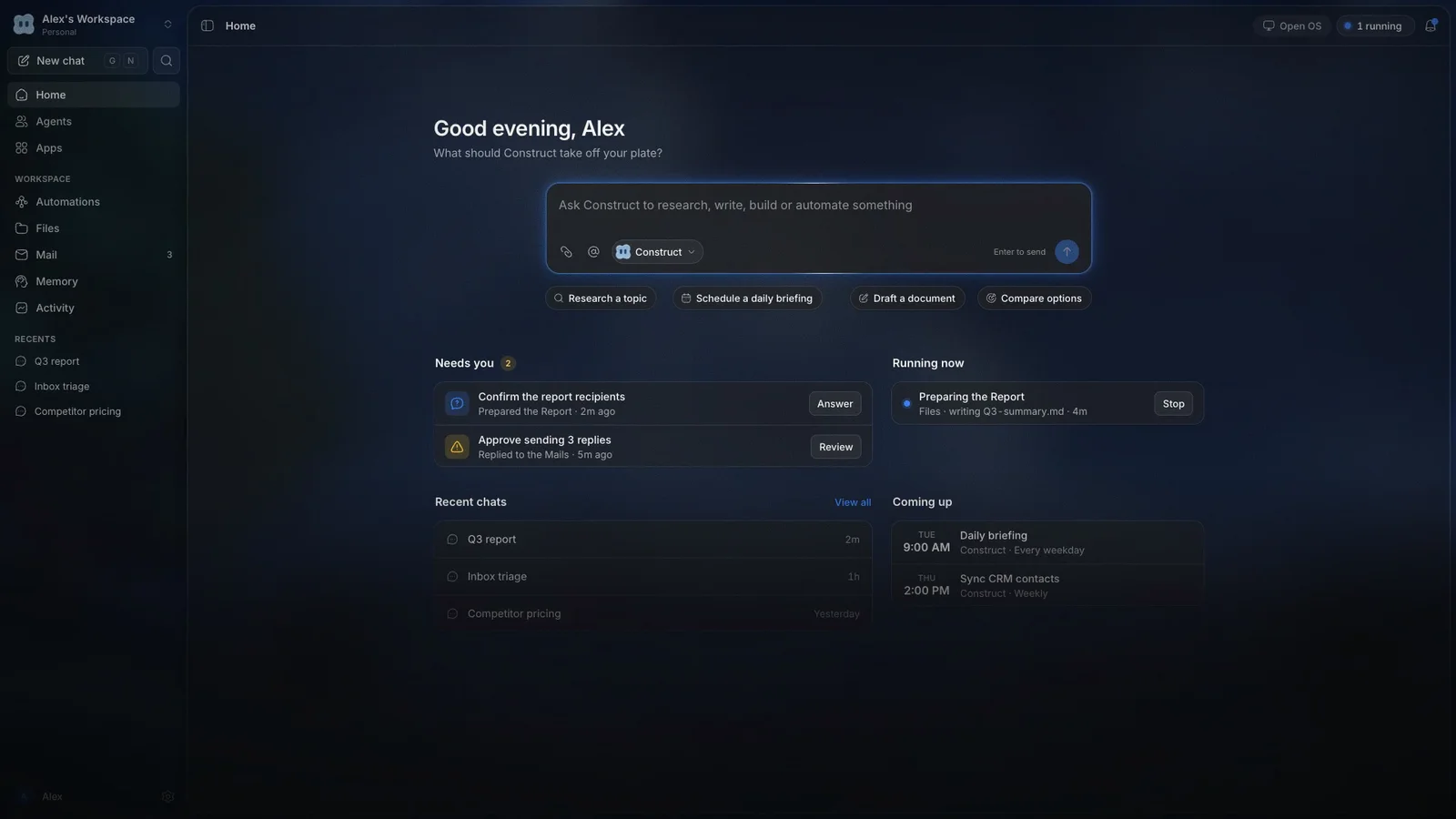Start a New chat

coord(77,61)
